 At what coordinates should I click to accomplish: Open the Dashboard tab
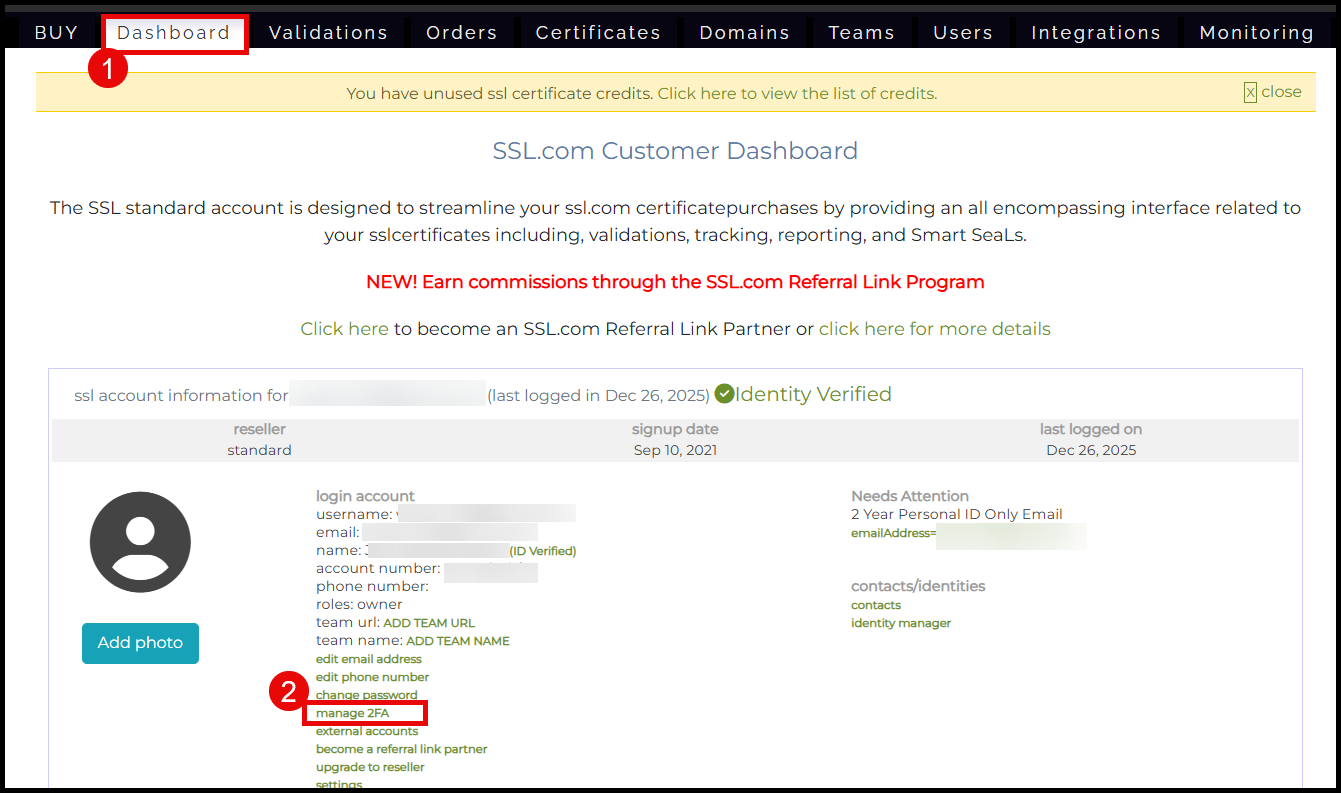174,33
